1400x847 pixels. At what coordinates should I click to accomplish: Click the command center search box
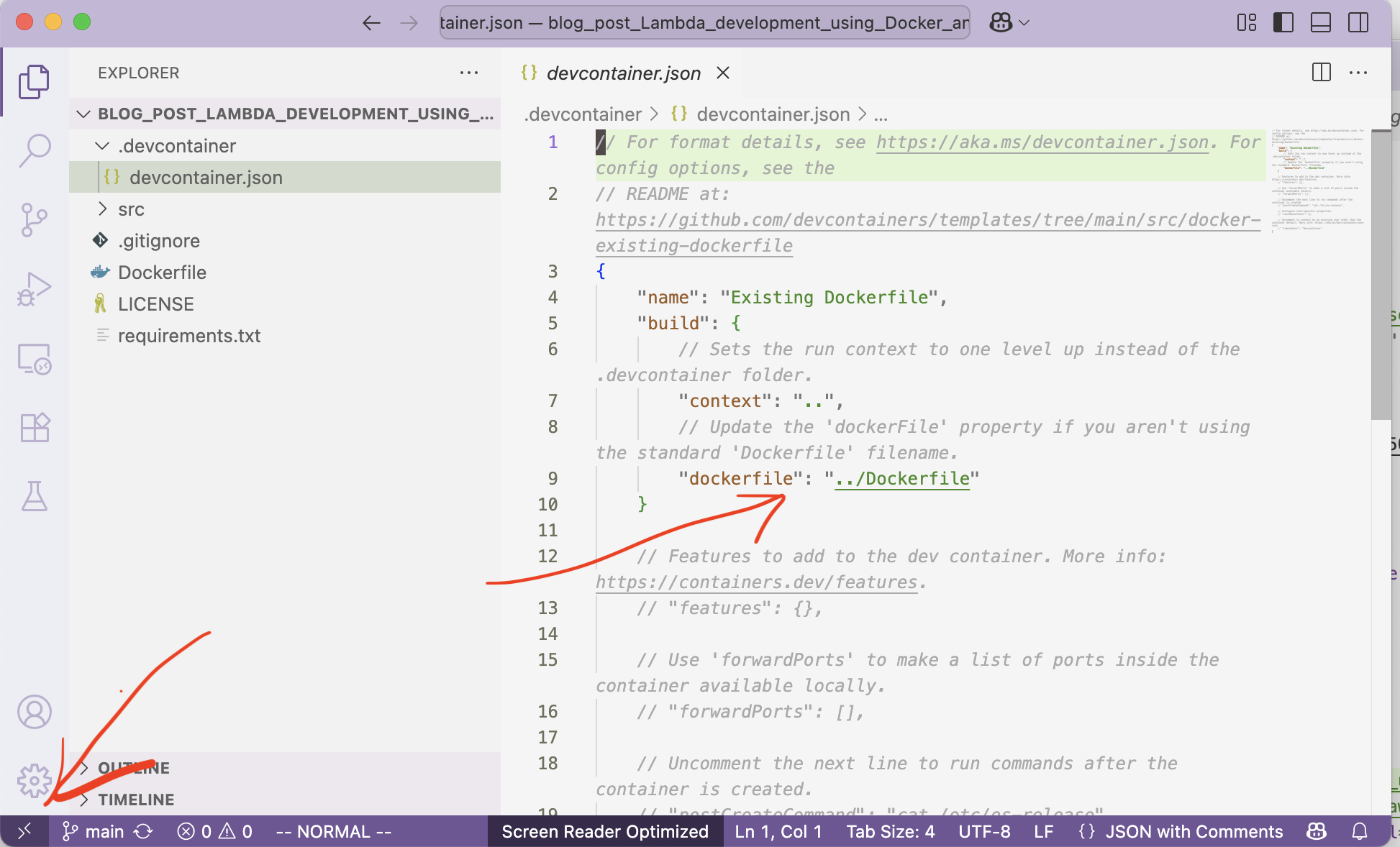(704, 23)
